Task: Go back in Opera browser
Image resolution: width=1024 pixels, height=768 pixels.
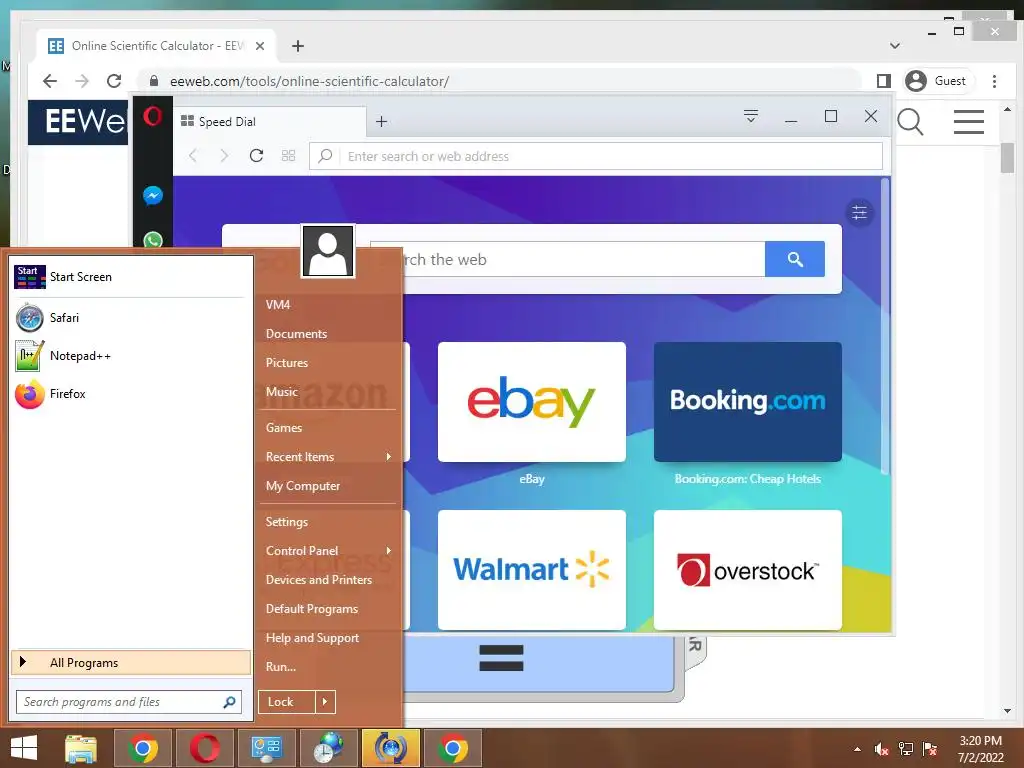Action: (193, 155)
